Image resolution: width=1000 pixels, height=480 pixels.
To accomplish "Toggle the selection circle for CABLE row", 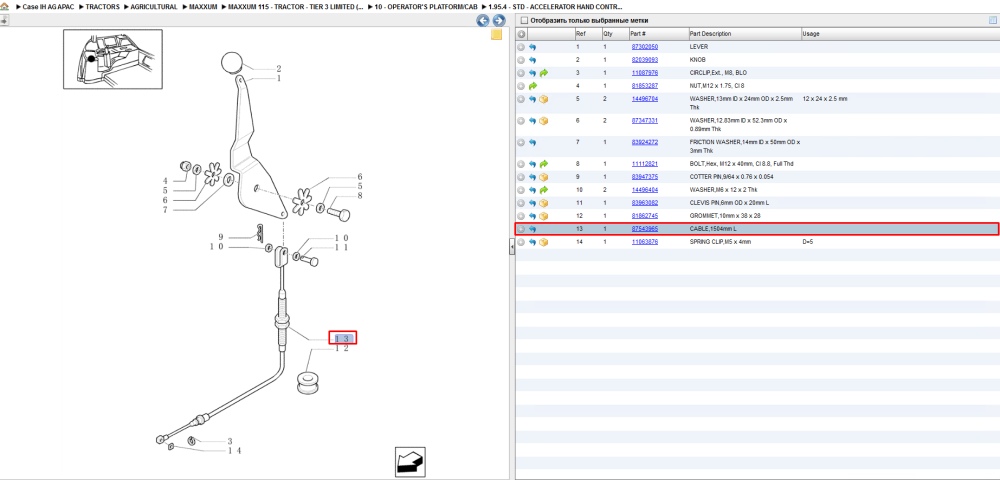I will [x=521, y=229].
